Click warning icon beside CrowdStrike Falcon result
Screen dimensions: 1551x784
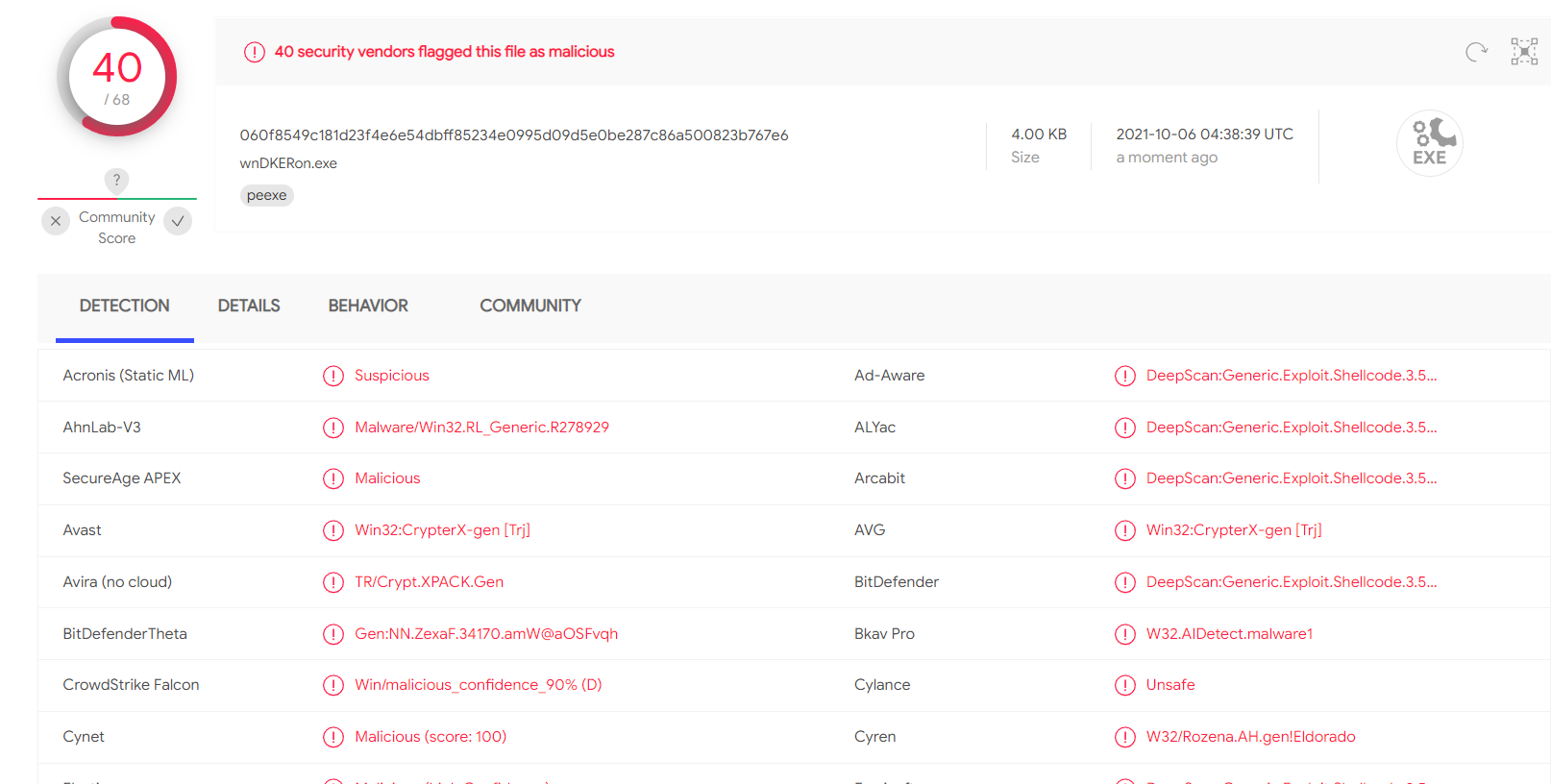point(333,685)
